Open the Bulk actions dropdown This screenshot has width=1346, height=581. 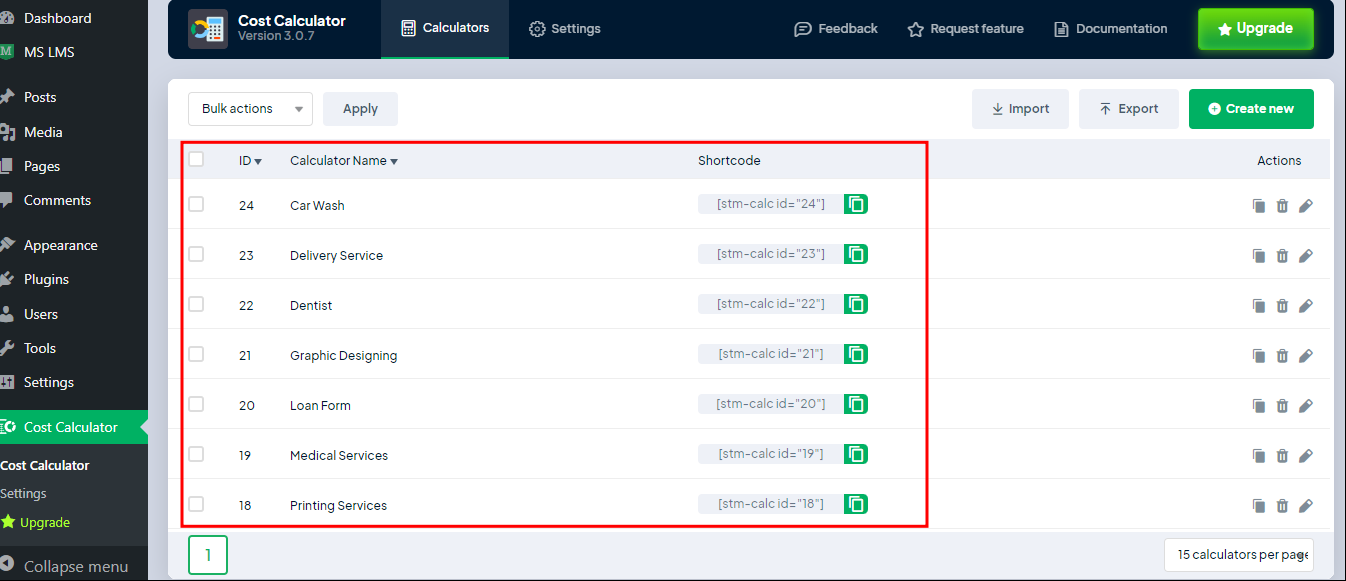[250, 109]
